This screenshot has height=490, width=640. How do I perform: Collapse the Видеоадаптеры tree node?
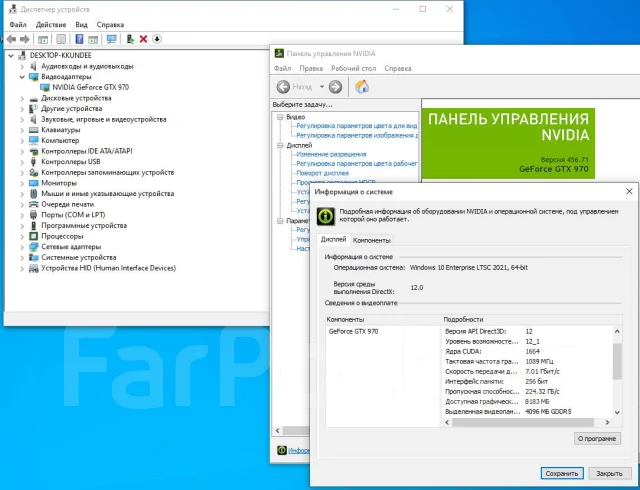[x=22, y=77]
